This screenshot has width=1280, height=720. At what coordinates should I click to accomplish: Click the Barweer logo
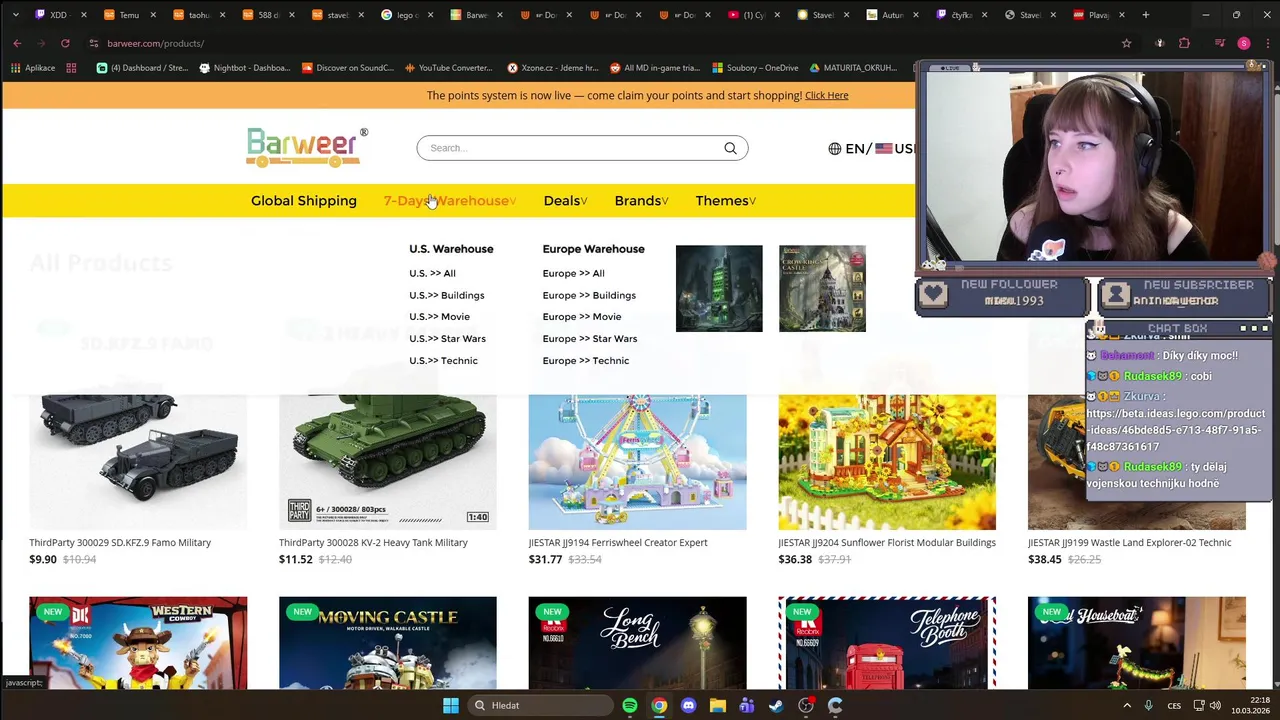[x=307, y=147]
